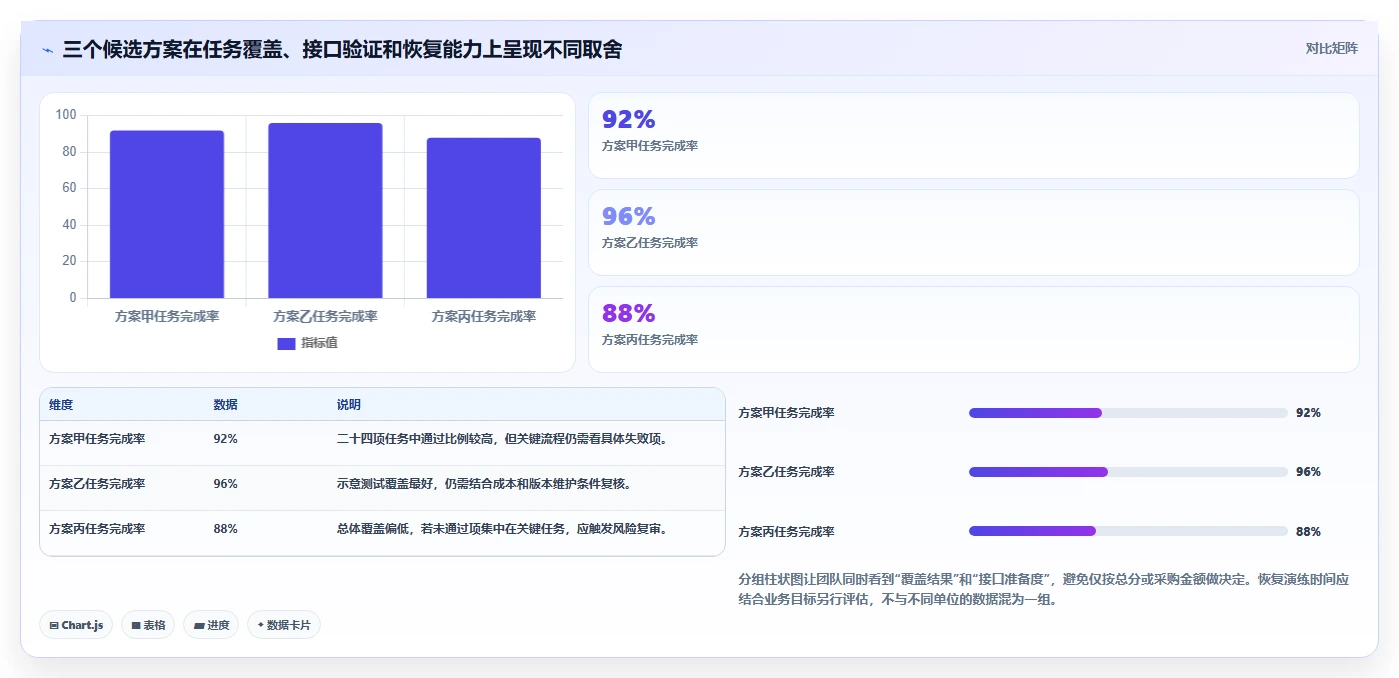Click the 方案丙任务完成率 bar in the chart

(483, 218)
